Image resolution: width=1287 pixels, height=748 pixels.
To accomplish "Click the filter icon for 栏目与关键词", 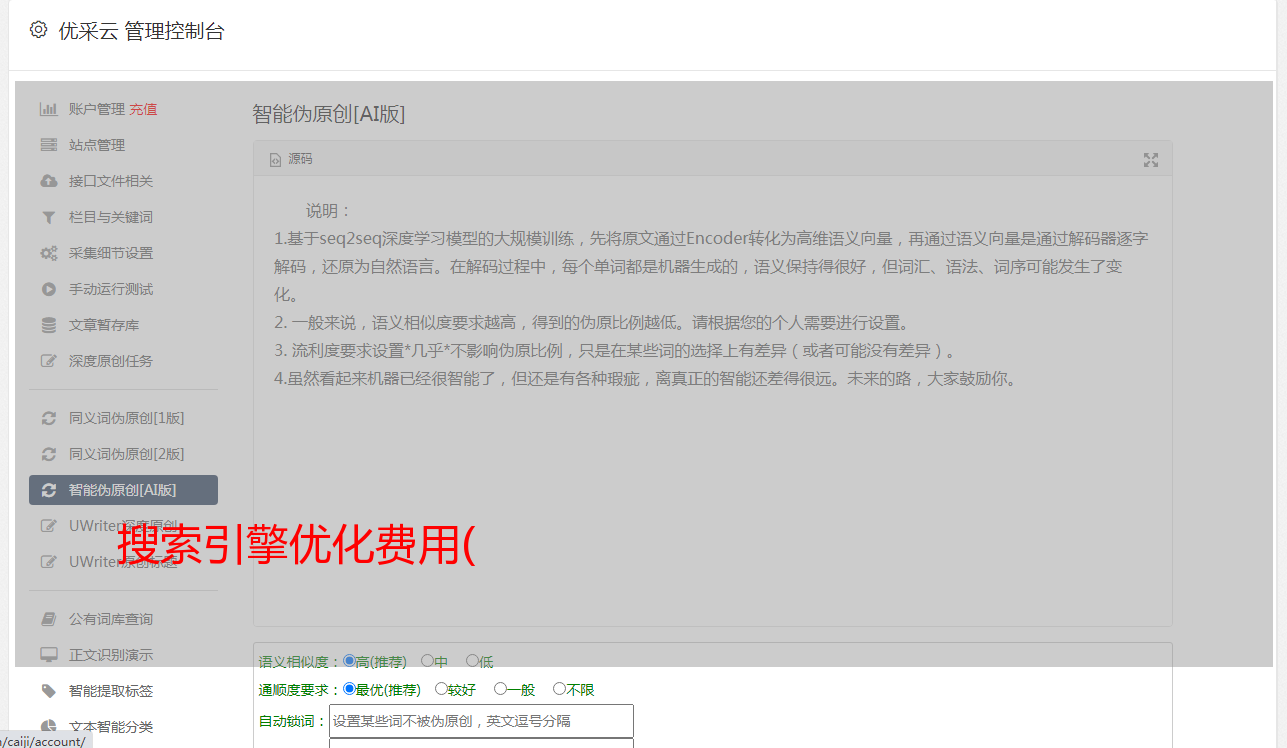I will tap(48, 217).
